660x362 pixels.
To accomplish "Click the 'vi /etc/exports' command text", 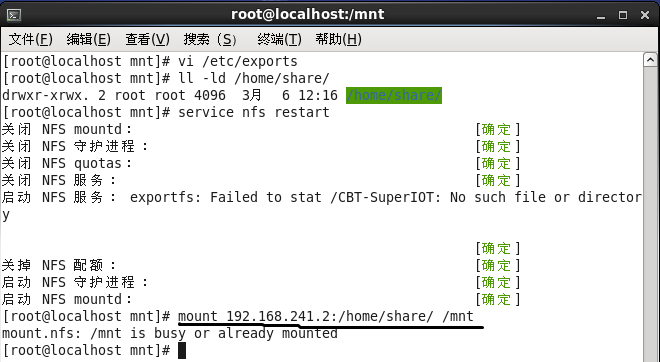I will (x=238, y=61).
